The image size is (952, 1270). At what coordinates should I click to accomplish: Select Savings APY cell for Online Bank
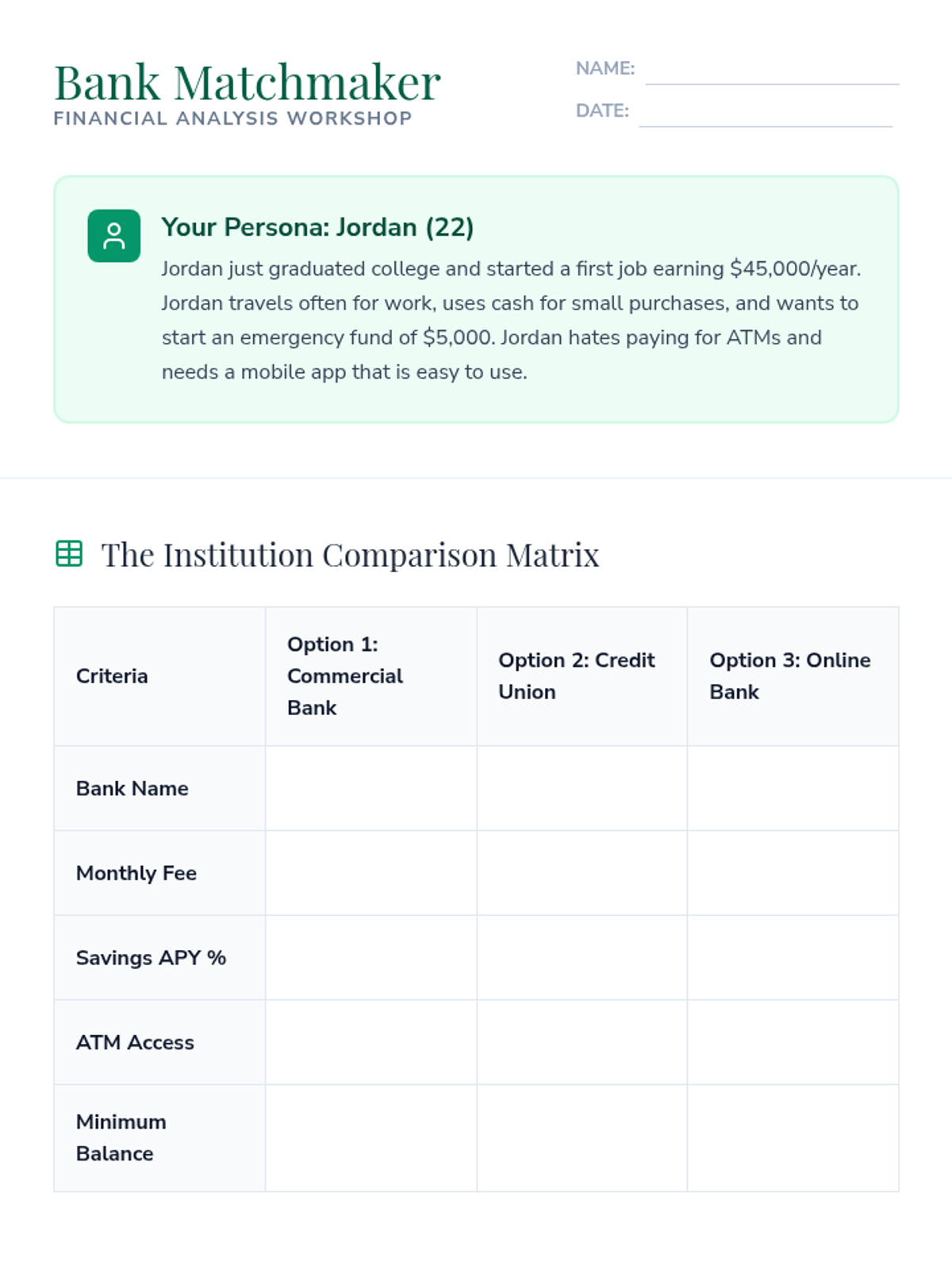(793, 957)
